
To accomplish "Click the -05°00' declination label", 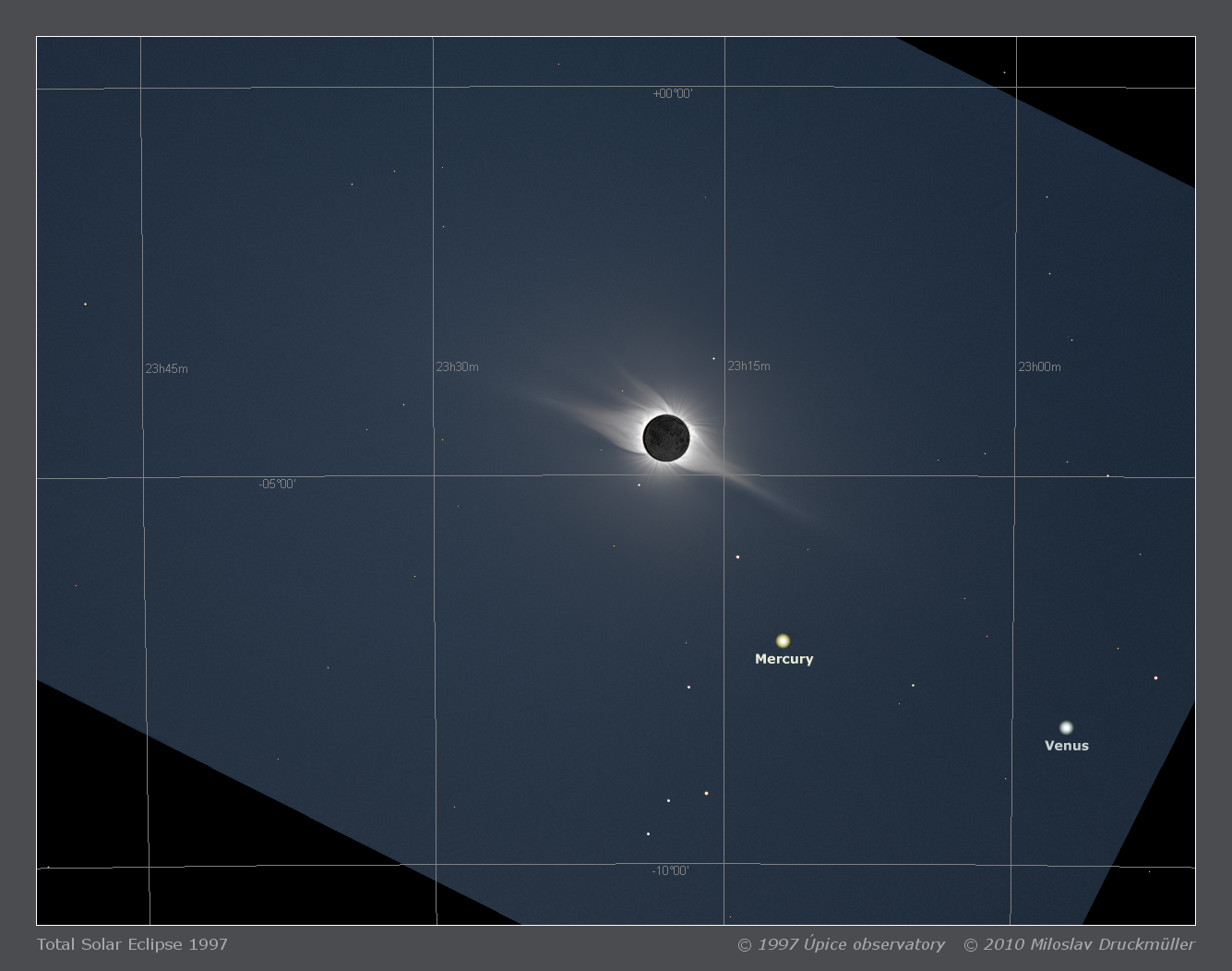I will tap(277, 484).
